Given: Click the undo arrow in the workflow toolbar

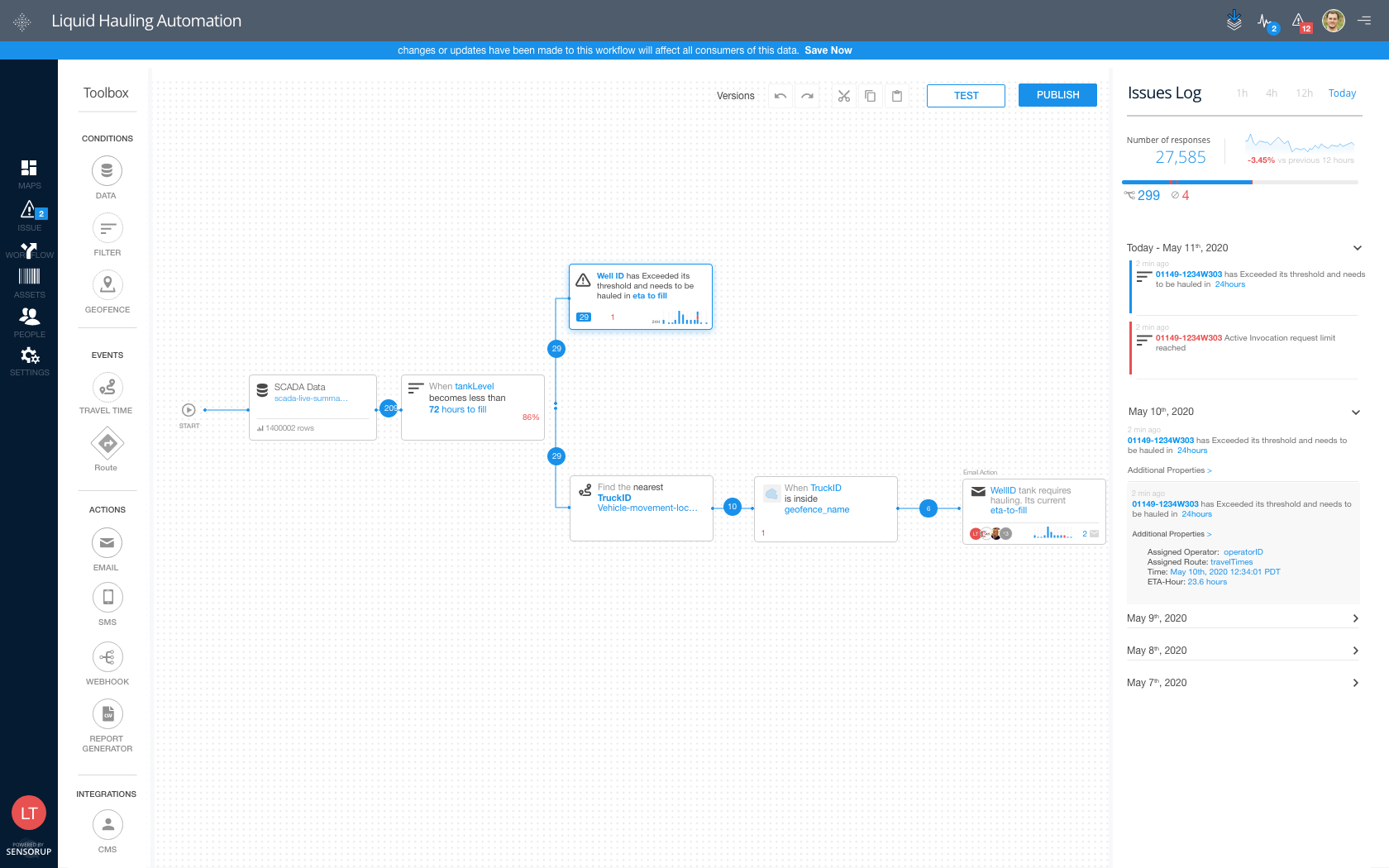Looking at the screenshot, I should pos(780,96).
